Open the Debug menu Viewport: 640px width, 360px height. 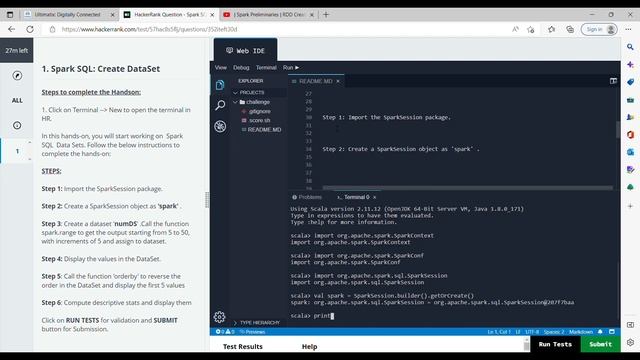pyautogui.click(x=241, y=67)
